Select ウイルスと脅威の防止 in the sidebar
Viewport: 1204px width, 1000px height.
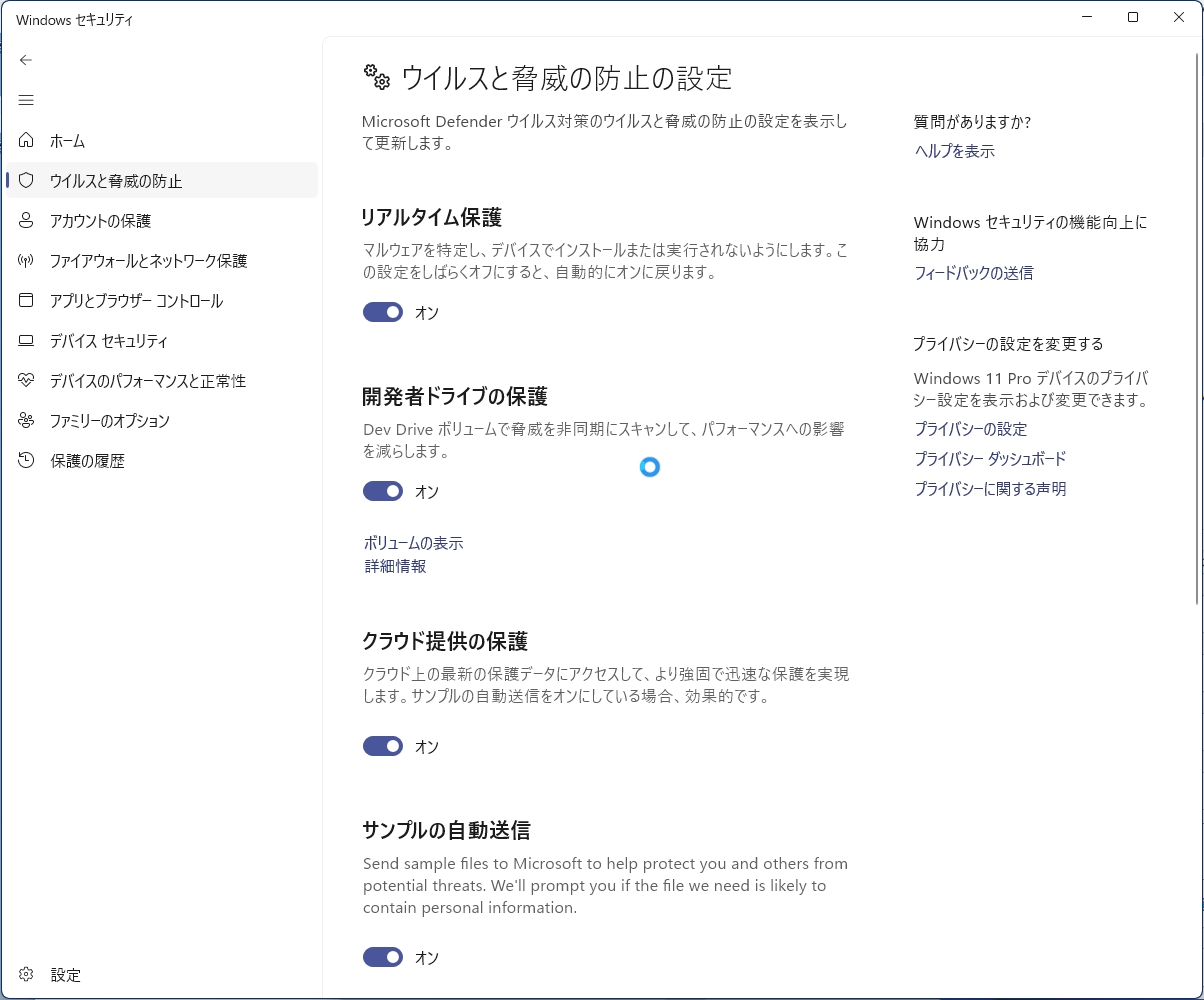pyautogui.click(x=116, y=181)
